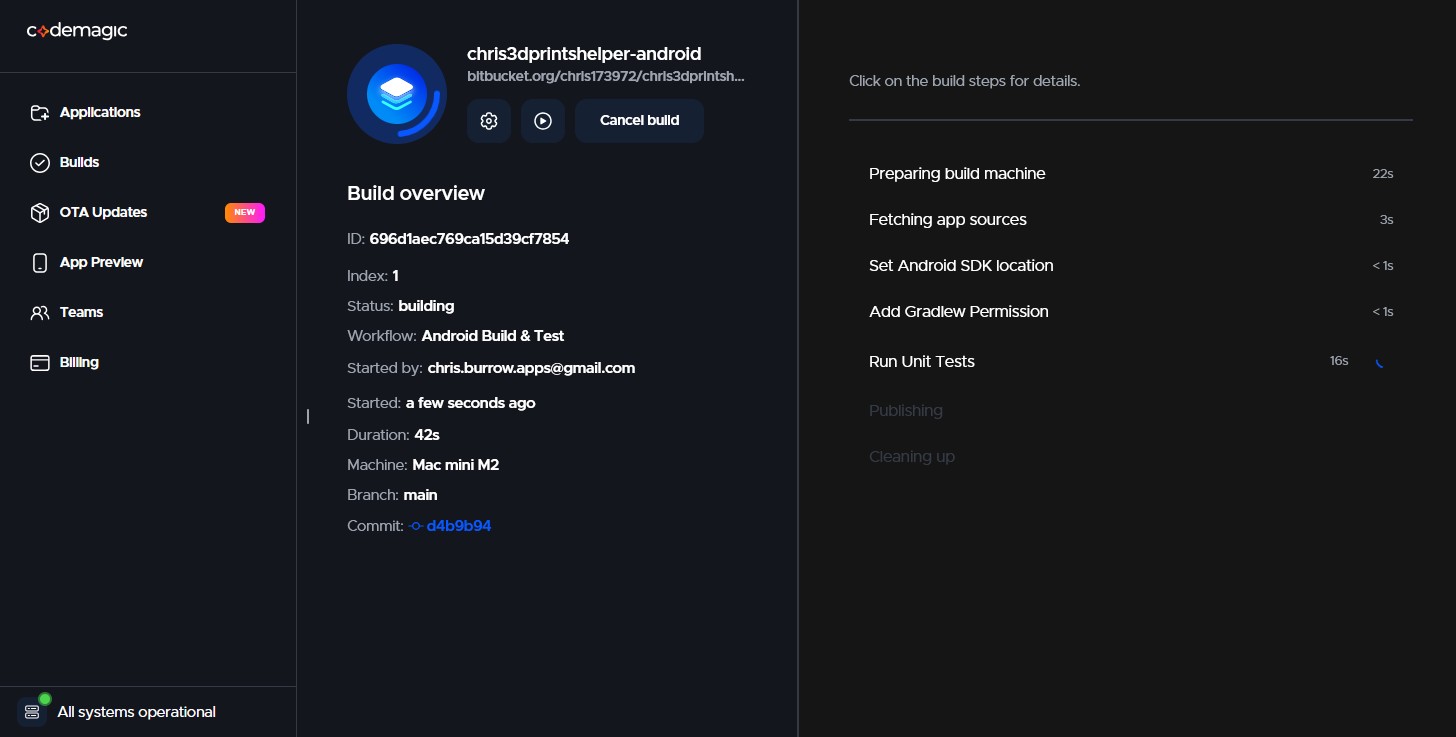Click the Started a few seconds ago text
This screenshot has height=737, width=1456.
click(470, 403)
